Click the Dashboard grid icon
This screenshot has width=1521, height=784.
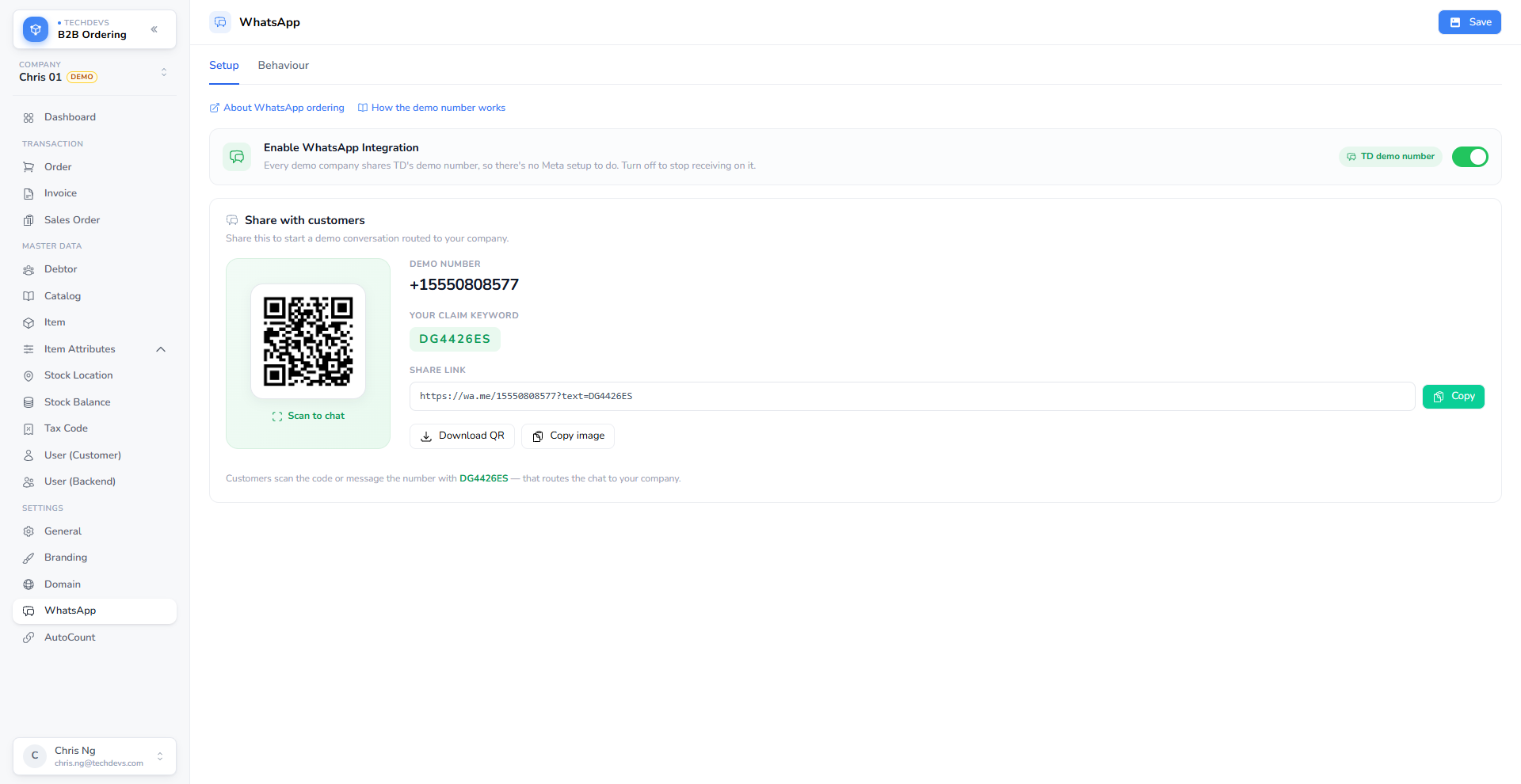click(x=29, y=117)
